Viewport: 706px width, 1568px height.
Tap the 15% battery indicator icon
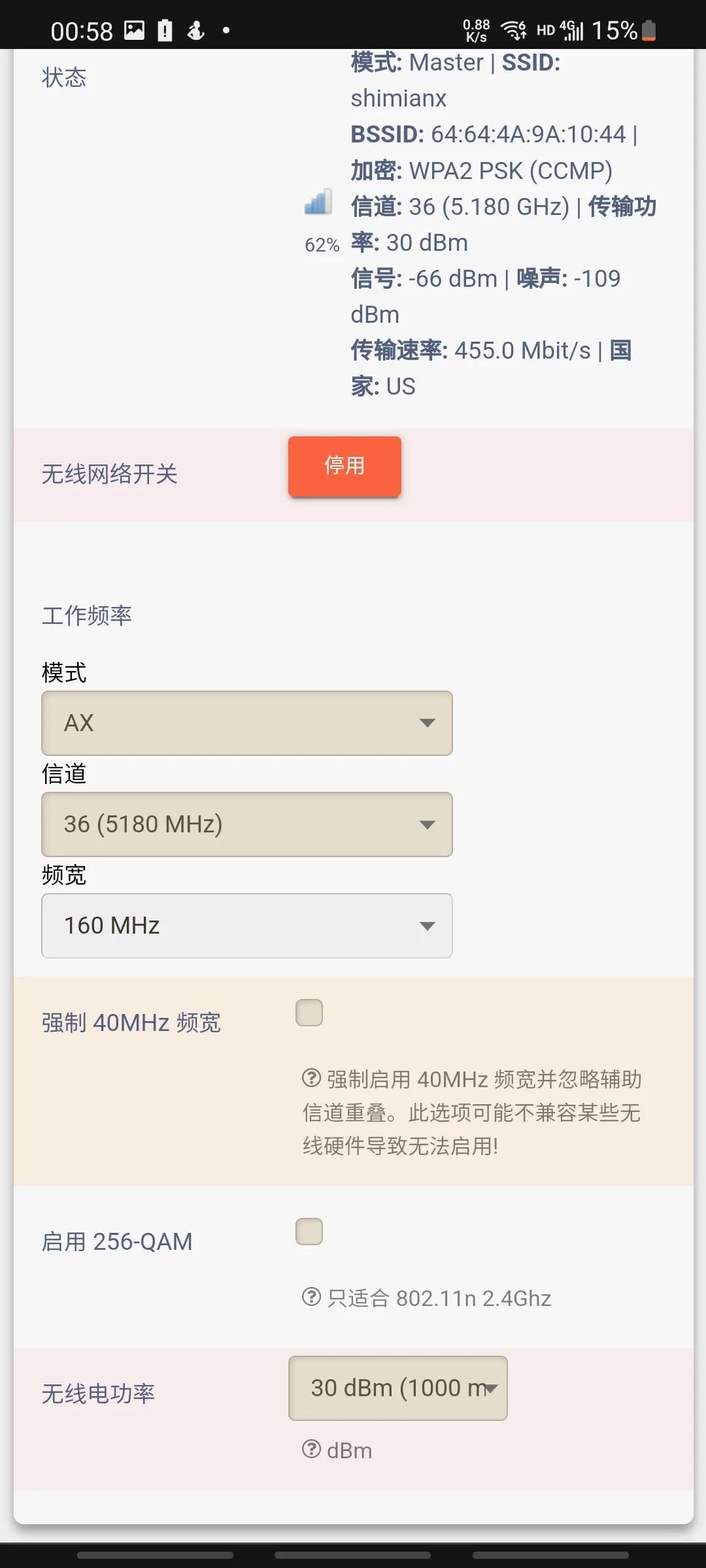[x=648, y=30]
